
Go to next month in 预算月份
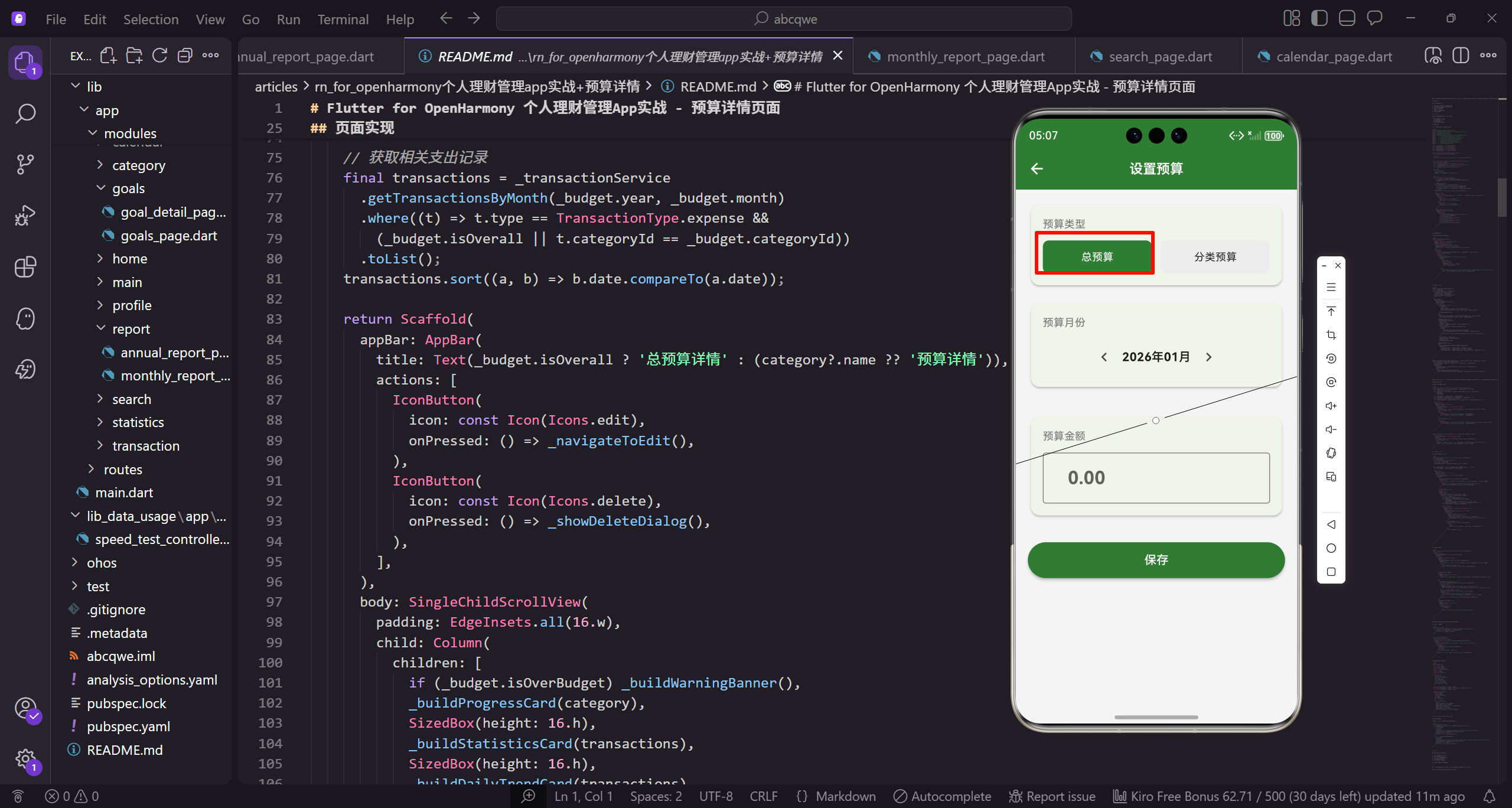(x=1208, y=357)
